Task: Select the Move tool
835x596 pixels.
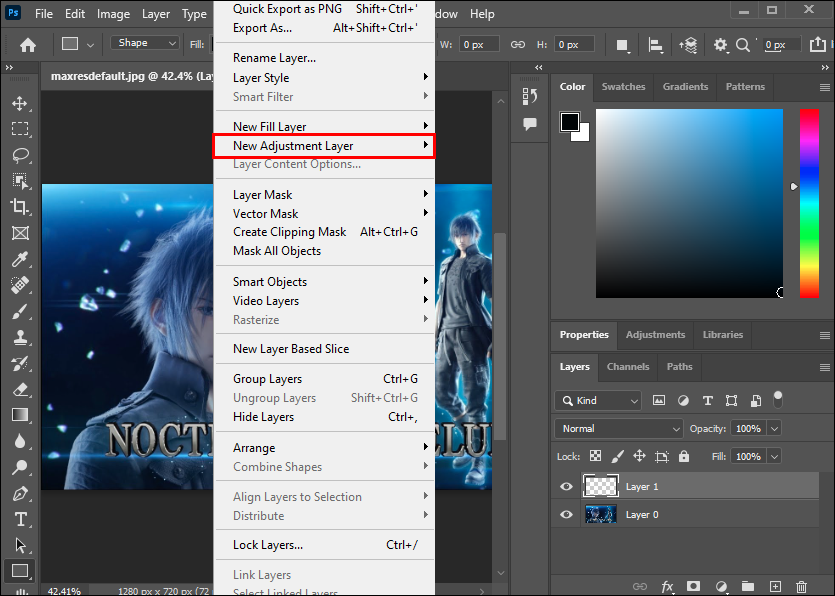Action: click(20, 103)
